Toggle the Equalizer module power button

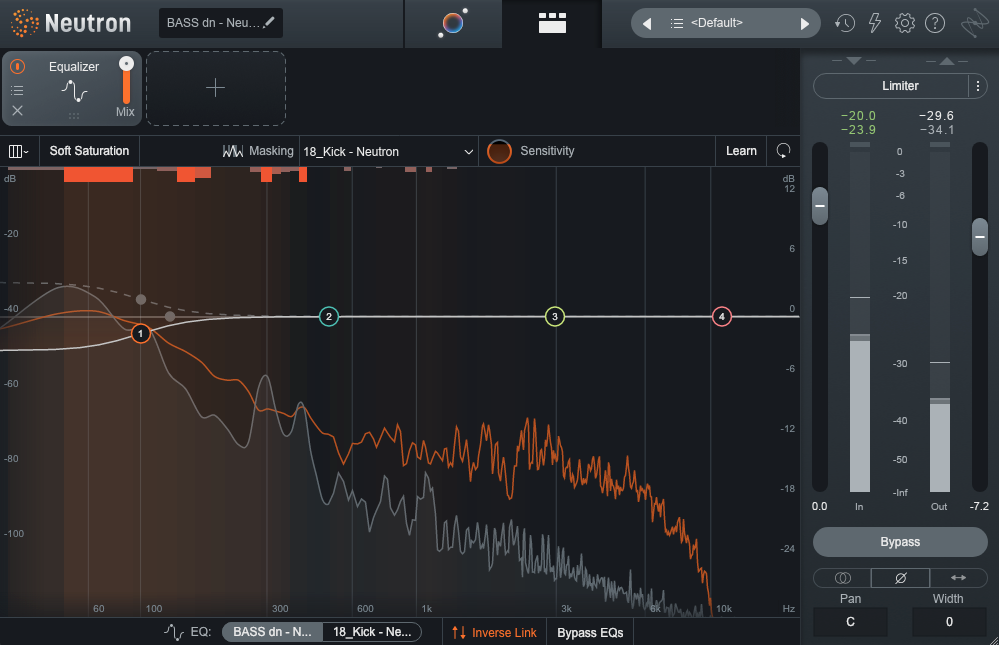(18, 66)
